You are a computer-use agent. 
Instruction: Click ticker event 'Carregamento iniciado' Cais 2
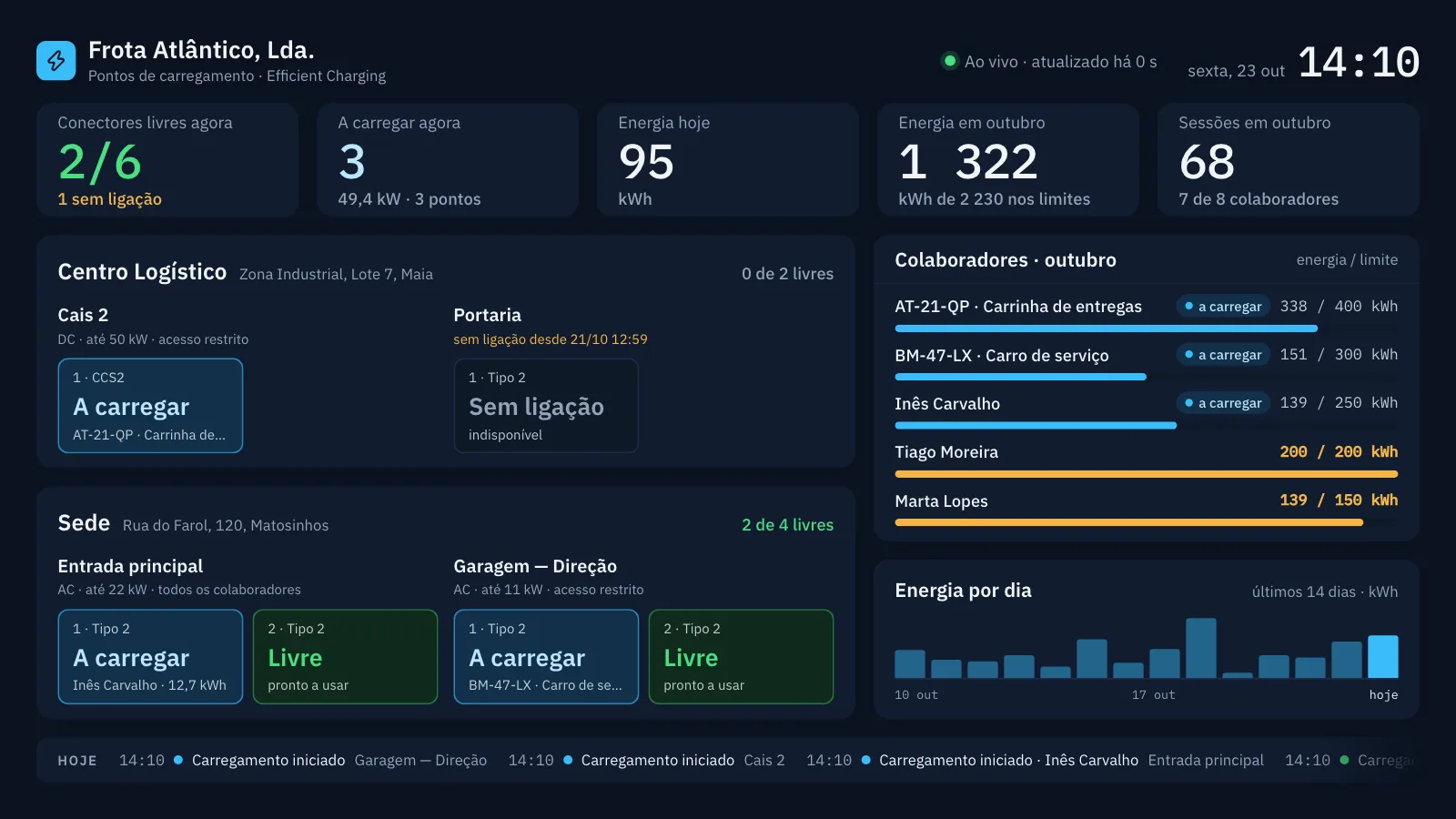tap(646, 760)
